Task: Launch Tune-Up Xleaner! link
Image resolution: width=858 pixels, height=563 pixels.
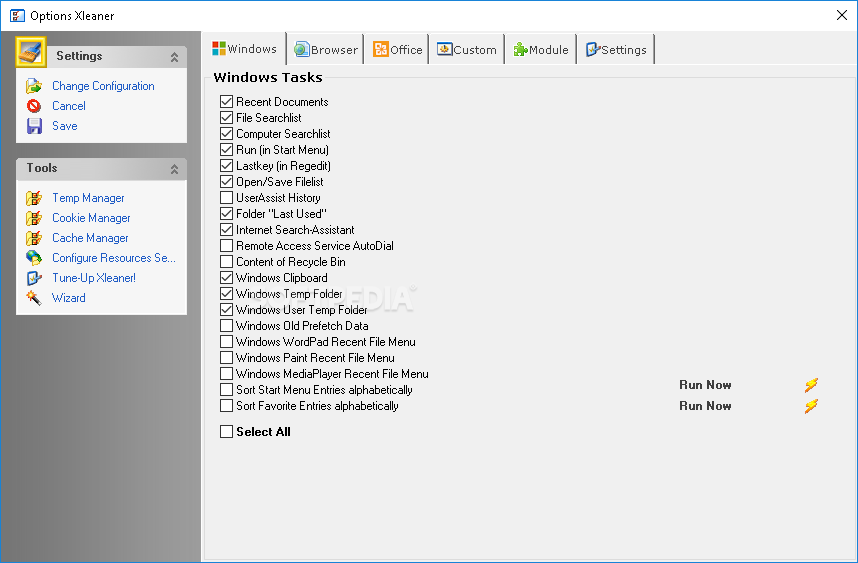Action: (x=94, y=278)
